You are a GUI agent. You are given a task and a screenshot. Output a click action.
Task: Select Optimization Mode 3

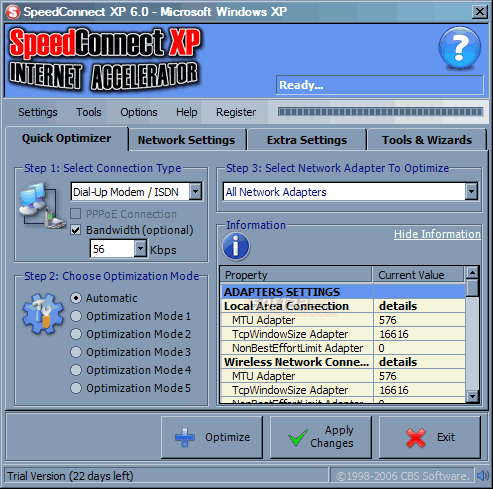click(76, 352)
